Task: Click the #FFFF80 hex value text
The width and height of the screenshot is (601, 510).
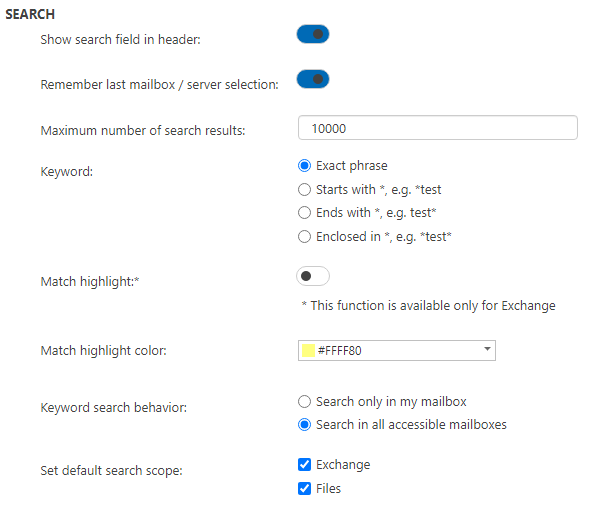Action: (x=346, y=350)
